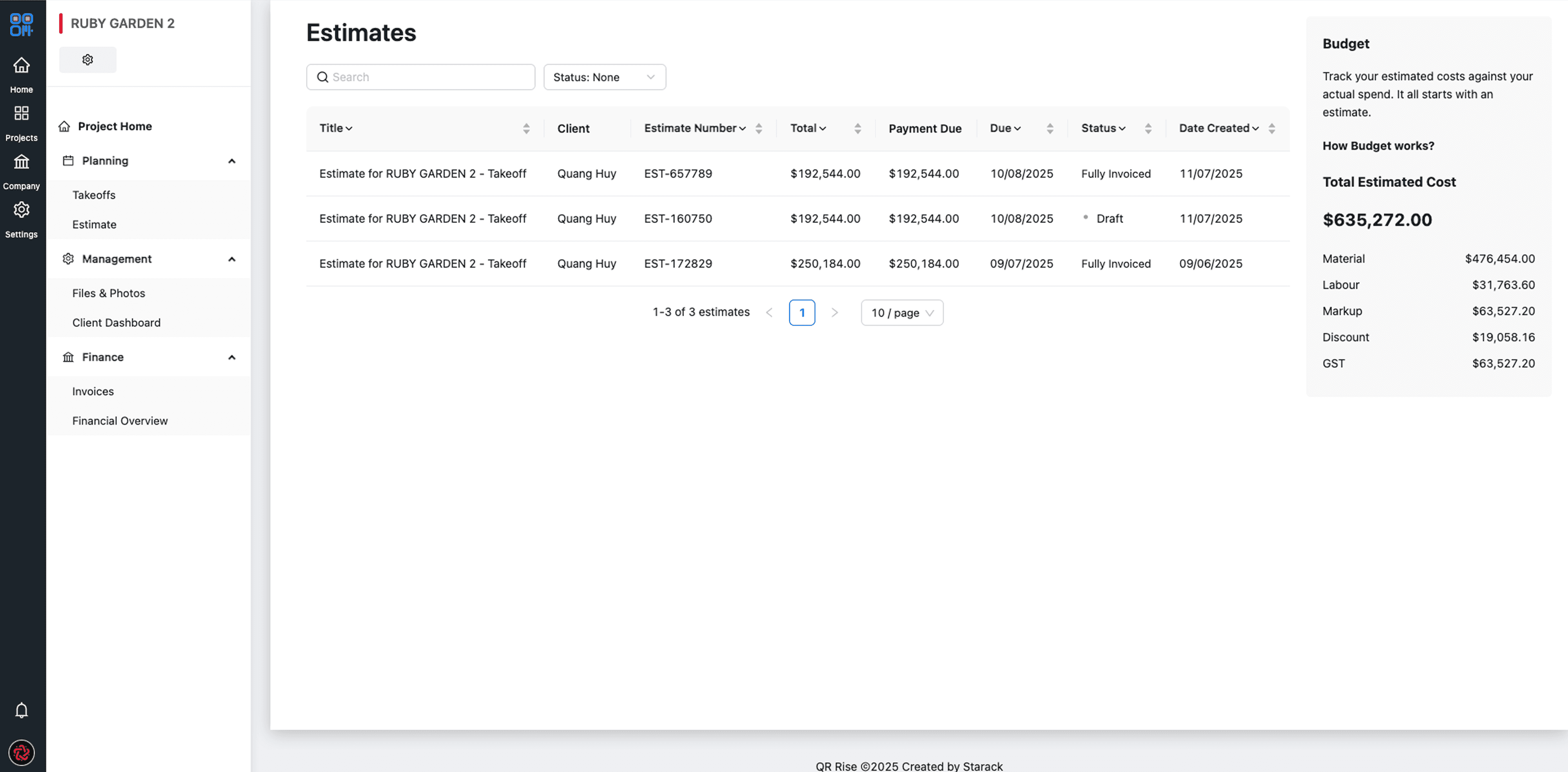Click the search magnifier icon

pyautogui.click(x=323, y=77)
